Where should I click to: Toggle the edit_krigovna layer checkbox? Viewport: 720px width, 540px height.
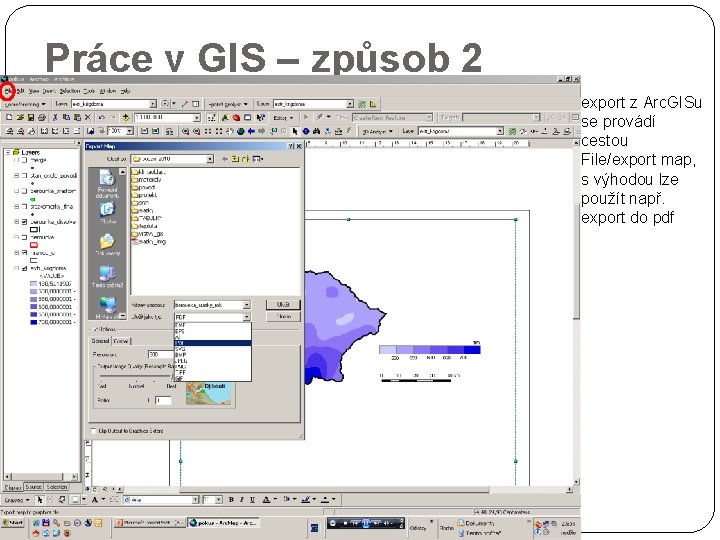25,268
